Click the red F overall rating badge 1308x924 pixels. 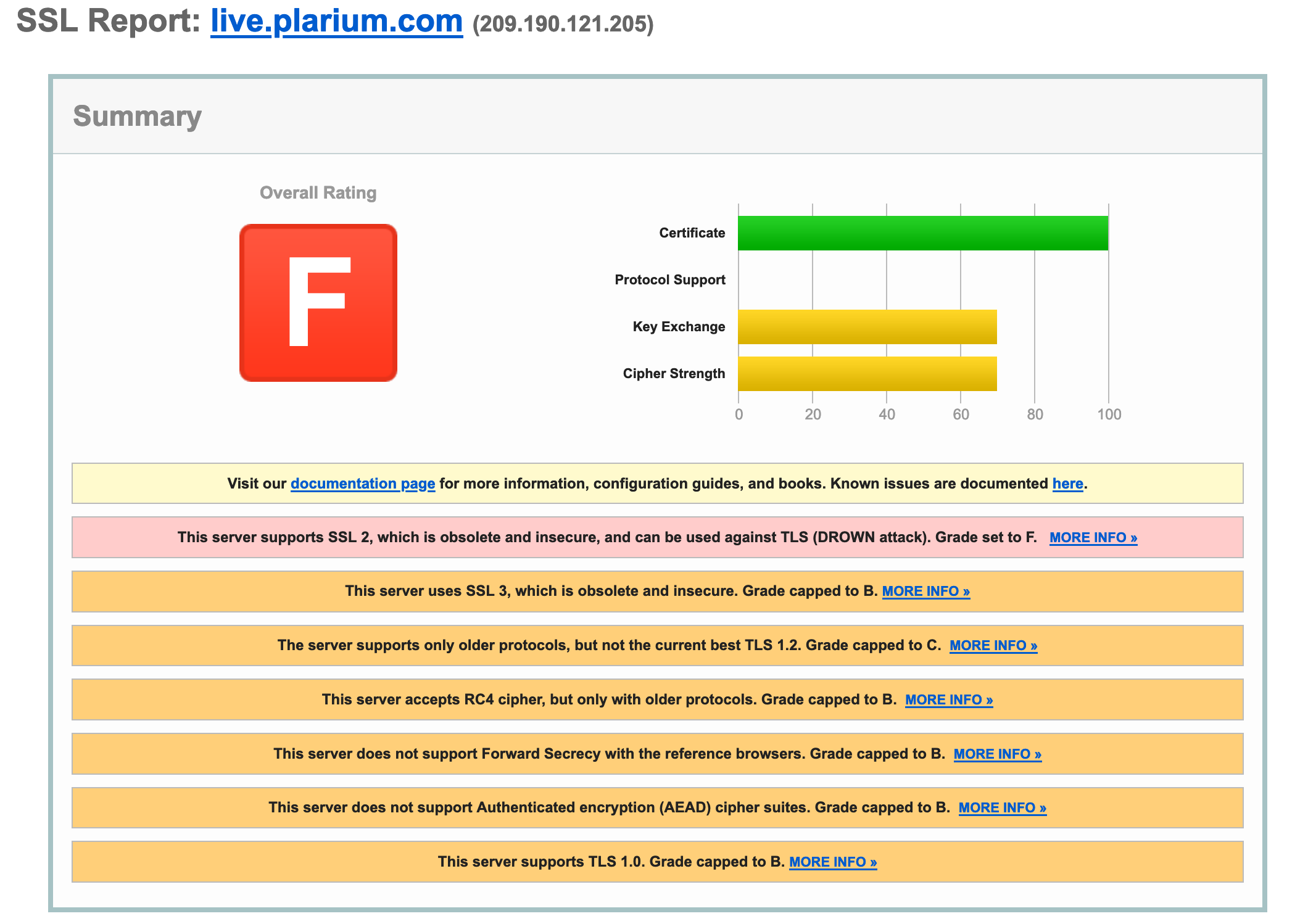(x=318, y=303)
